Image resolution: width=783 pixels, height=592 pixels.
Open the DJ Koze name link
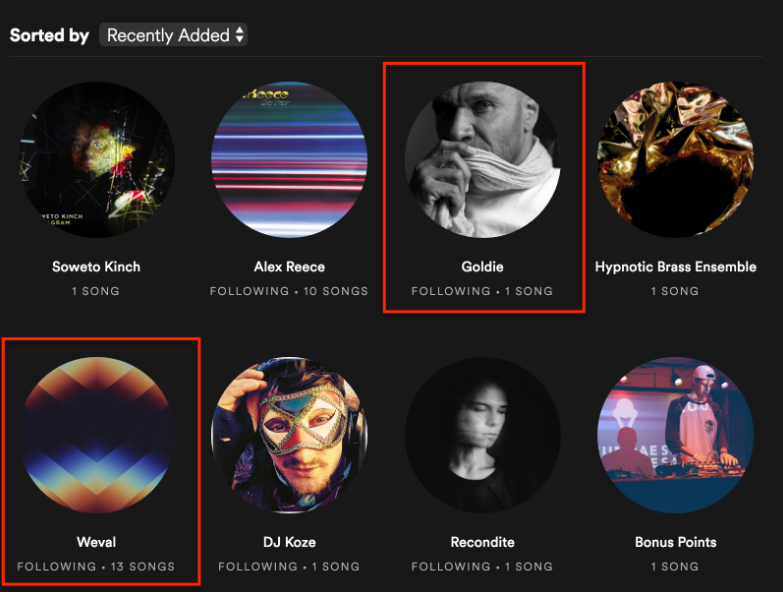pos(289,542)
